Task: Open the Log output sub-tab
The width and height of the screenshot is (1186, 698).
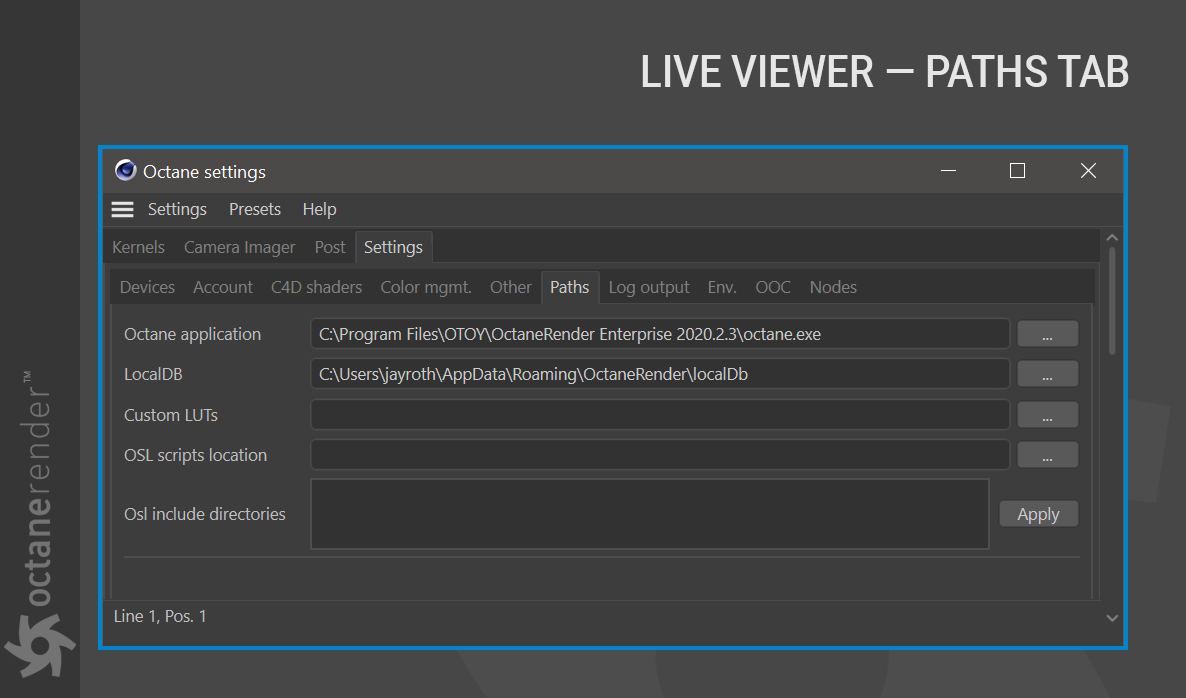Action: [649, 287]
